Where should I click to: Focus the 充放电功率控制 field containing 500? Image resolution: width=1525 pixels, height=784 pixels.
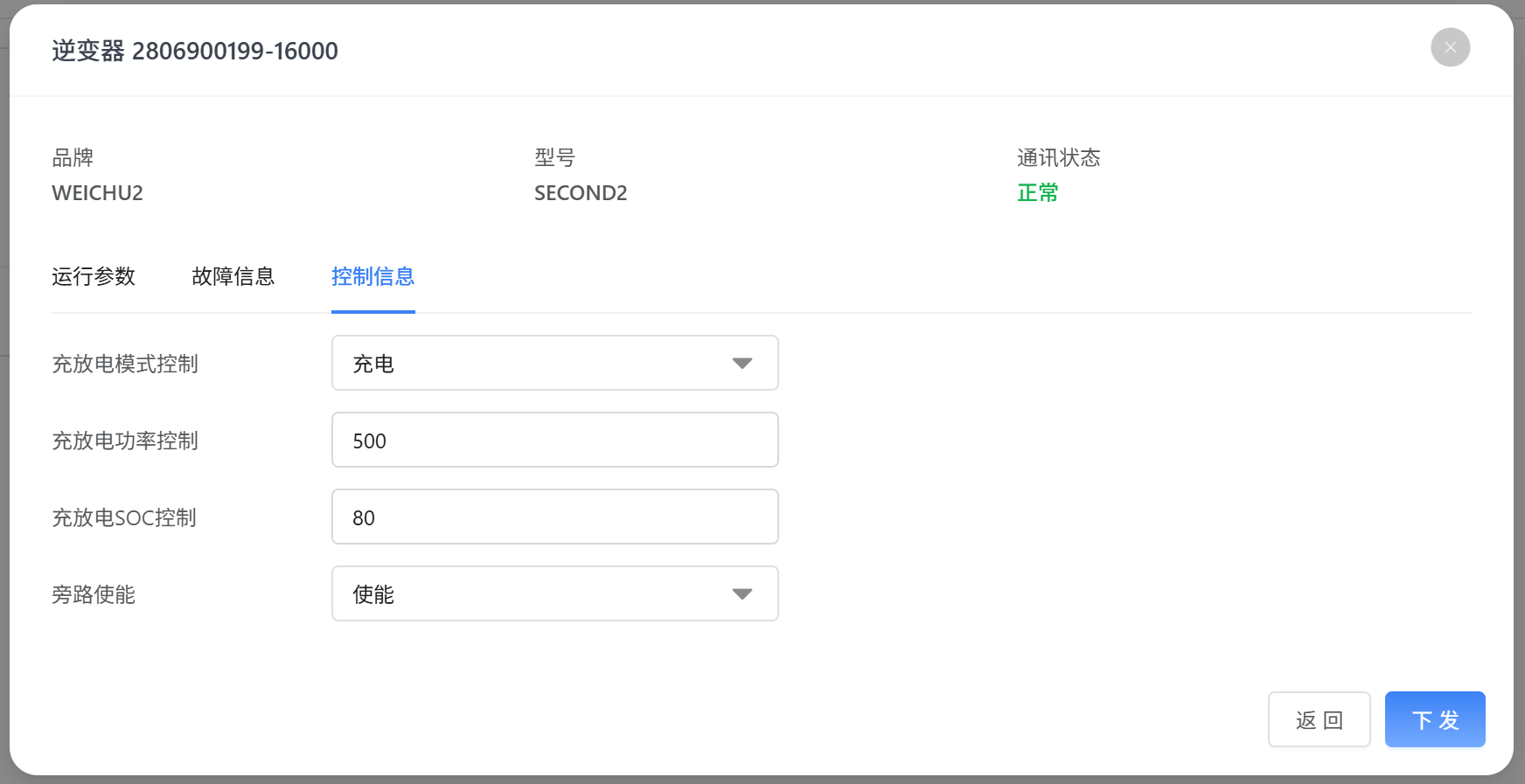pos(554,441)
